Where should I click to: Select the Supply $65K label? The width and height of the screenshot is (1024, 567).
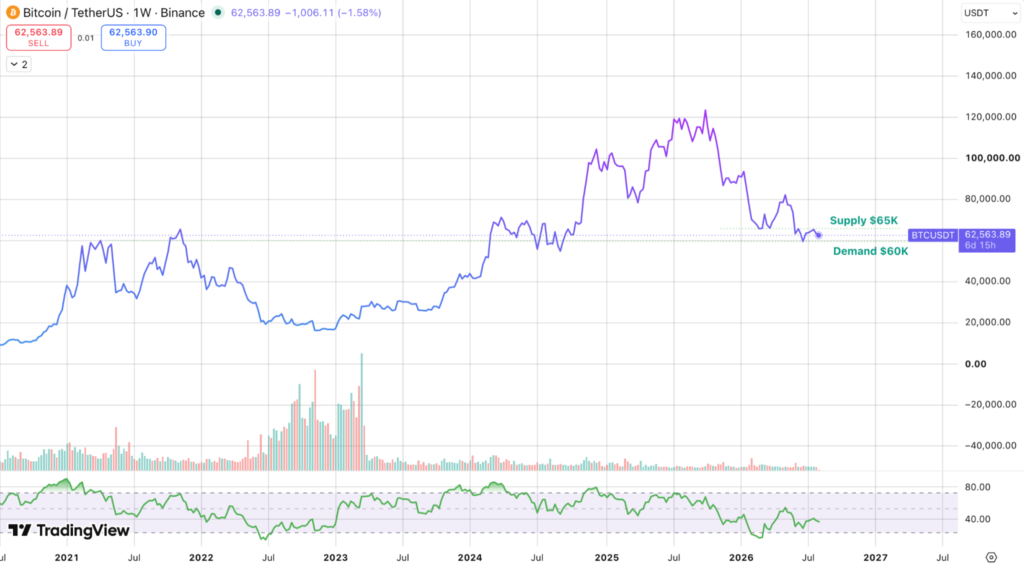tap(863, 220)
